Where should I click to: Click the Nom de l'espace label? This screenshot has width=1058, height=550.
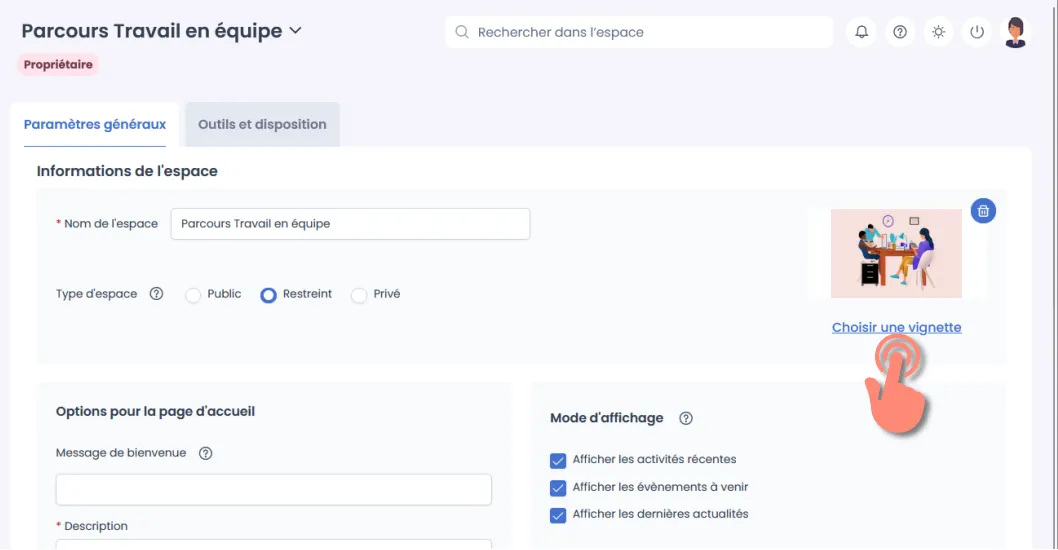111,224
